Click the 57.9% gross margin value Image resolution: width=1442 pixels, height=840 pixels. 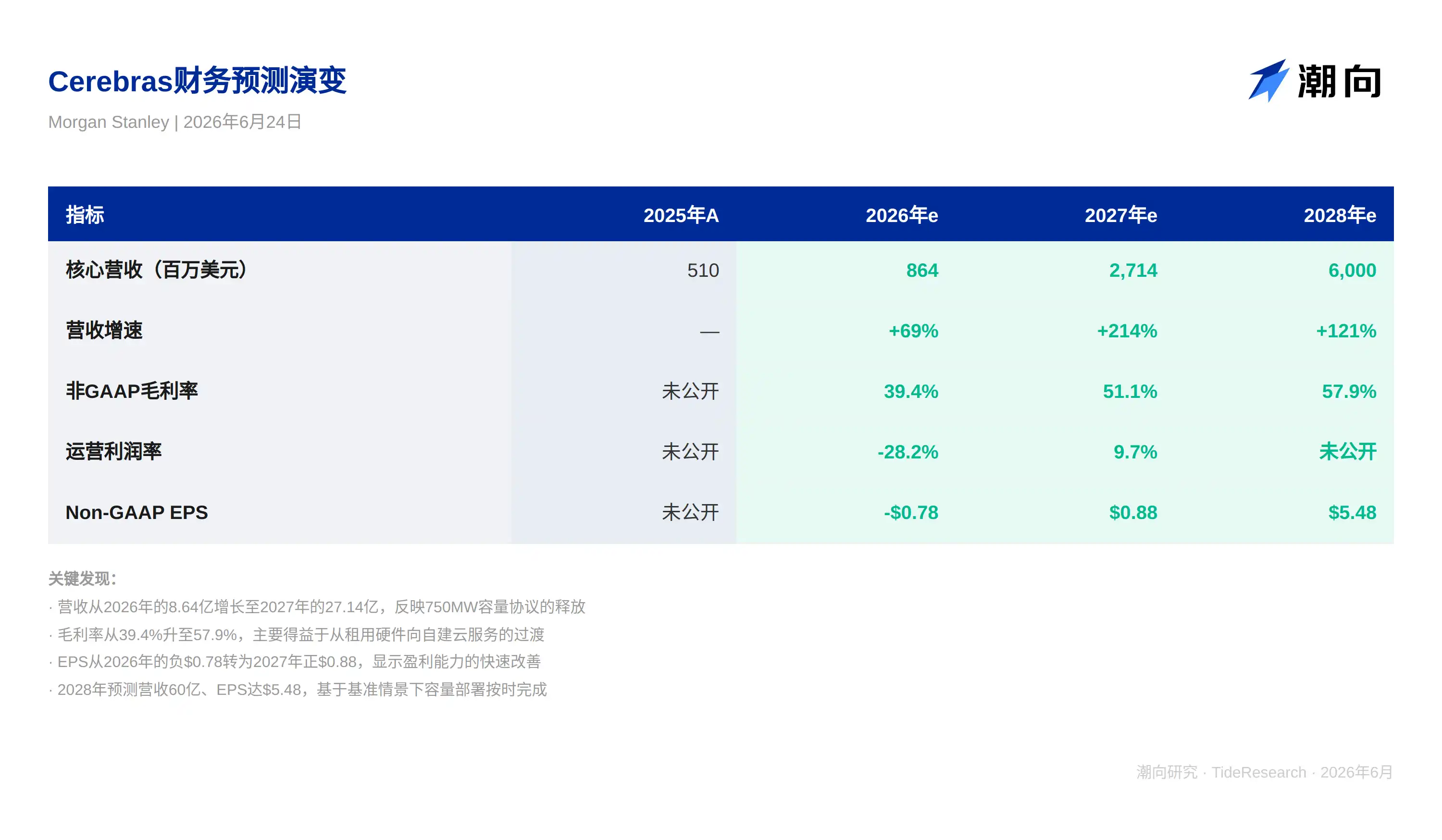pyautogui.click(x=1349, y=391)
